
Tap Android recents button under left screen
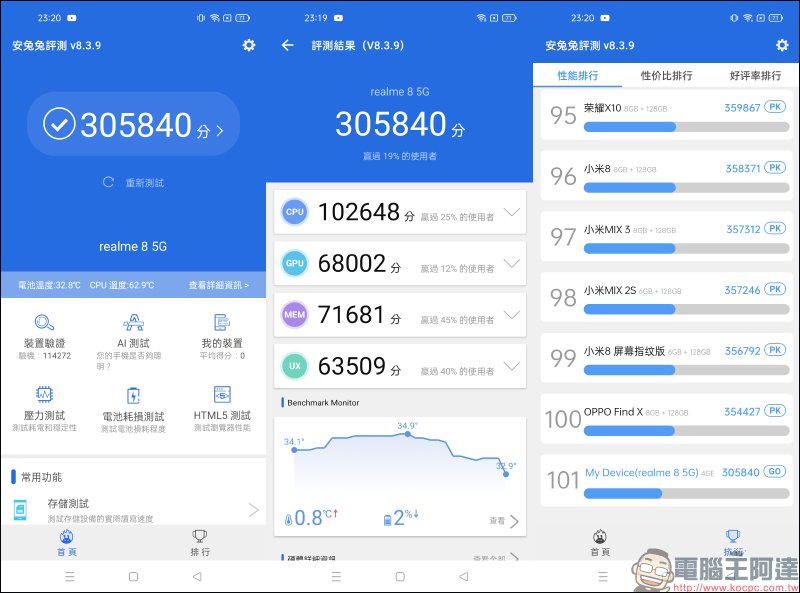(70, 577)
